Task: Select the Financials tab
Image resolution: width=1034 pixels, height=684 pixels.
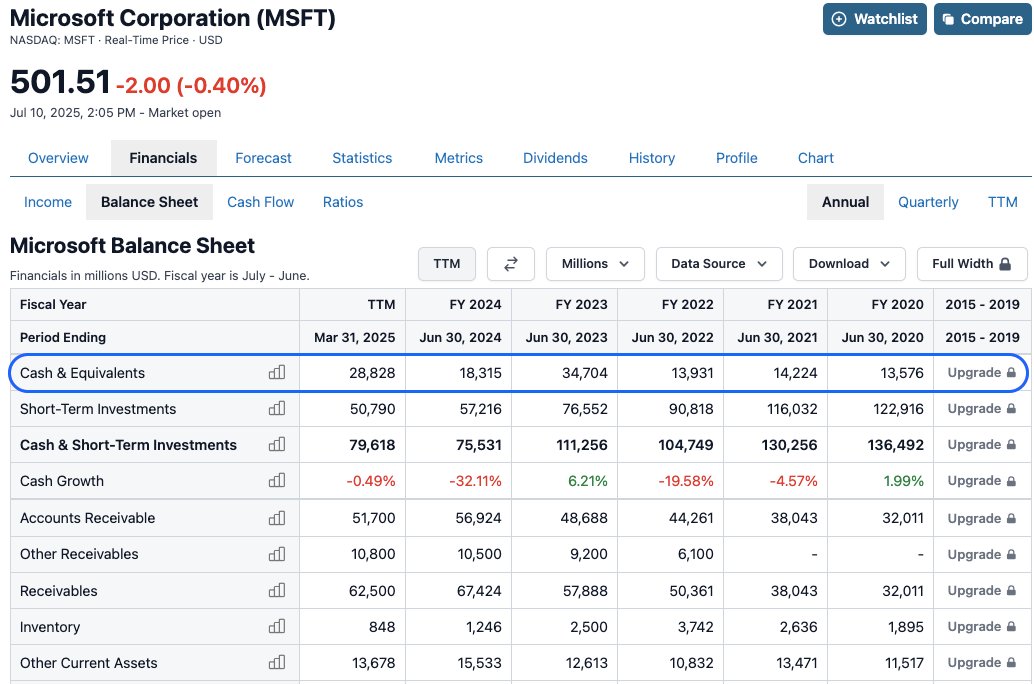Action: tap(164, 158)
